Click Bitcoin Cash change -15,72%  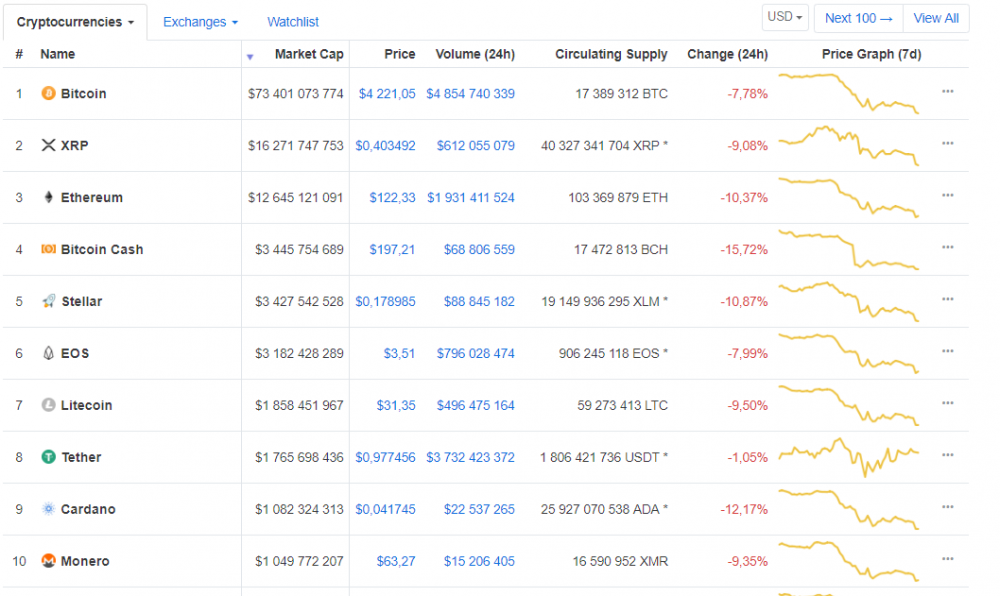pos(744,249)
